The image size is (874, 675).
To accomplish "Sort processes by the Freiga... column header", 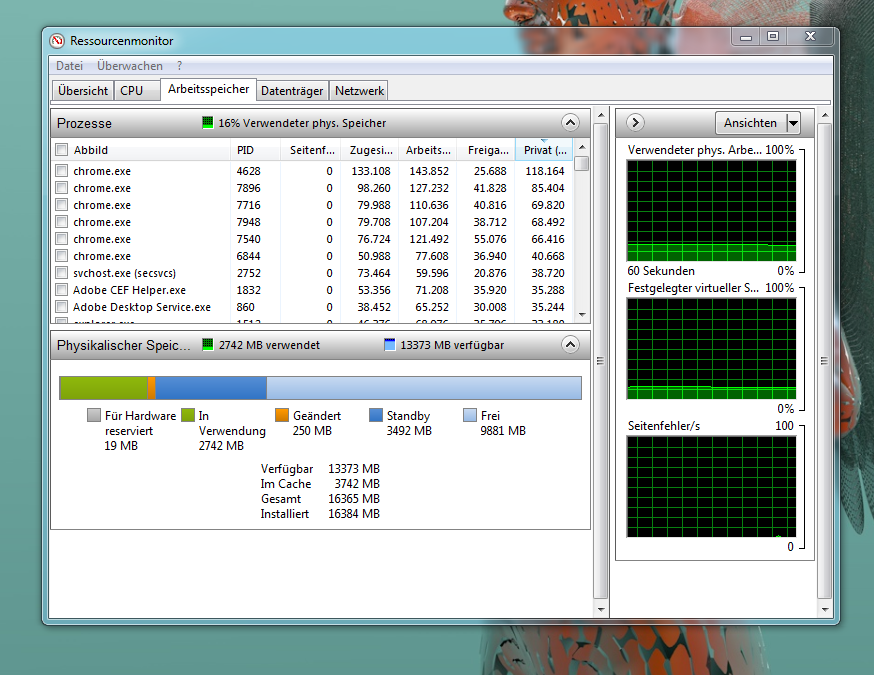I will coord(487,149).
